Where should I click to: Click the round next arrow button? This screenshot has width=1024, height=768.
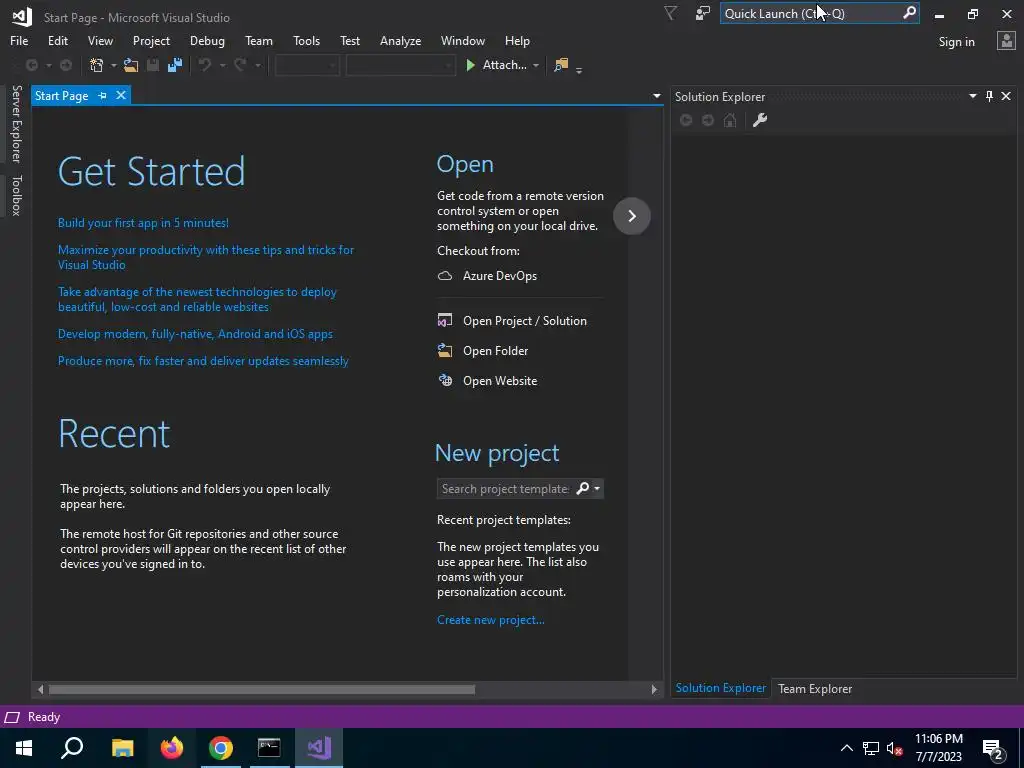click(632, 216)
